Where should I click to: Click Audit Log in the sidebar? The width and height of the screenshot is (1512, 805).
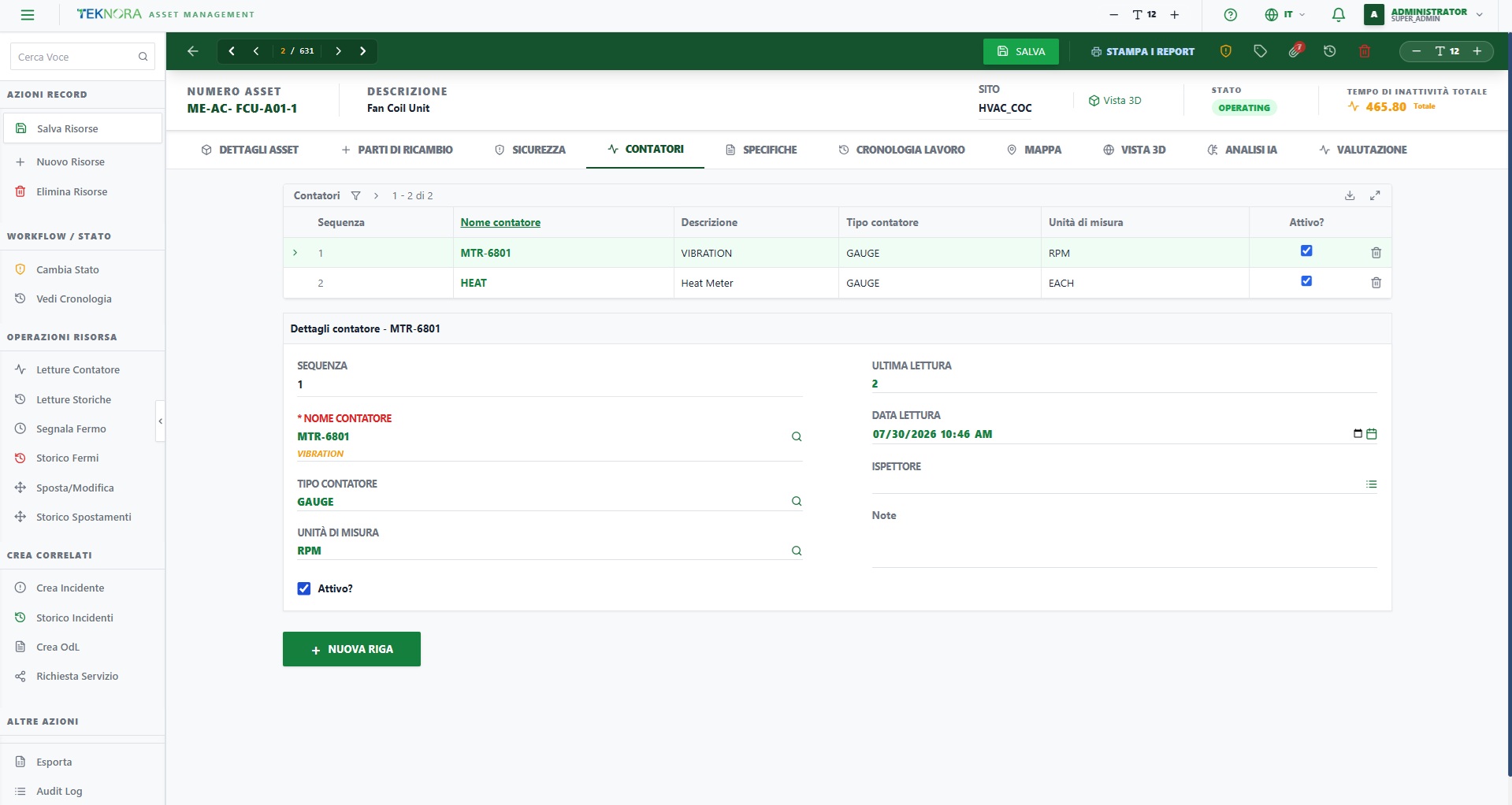pos(59,791)
